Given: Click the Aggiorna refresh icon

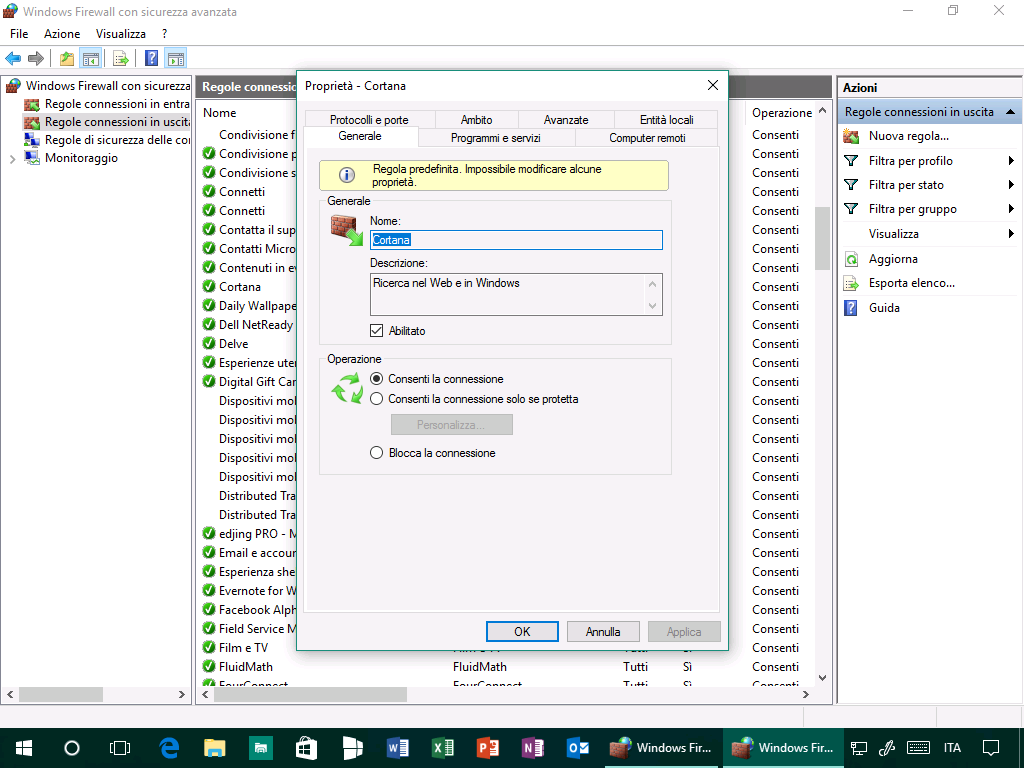Looking at the screenshot, I should tap(851, 259).
